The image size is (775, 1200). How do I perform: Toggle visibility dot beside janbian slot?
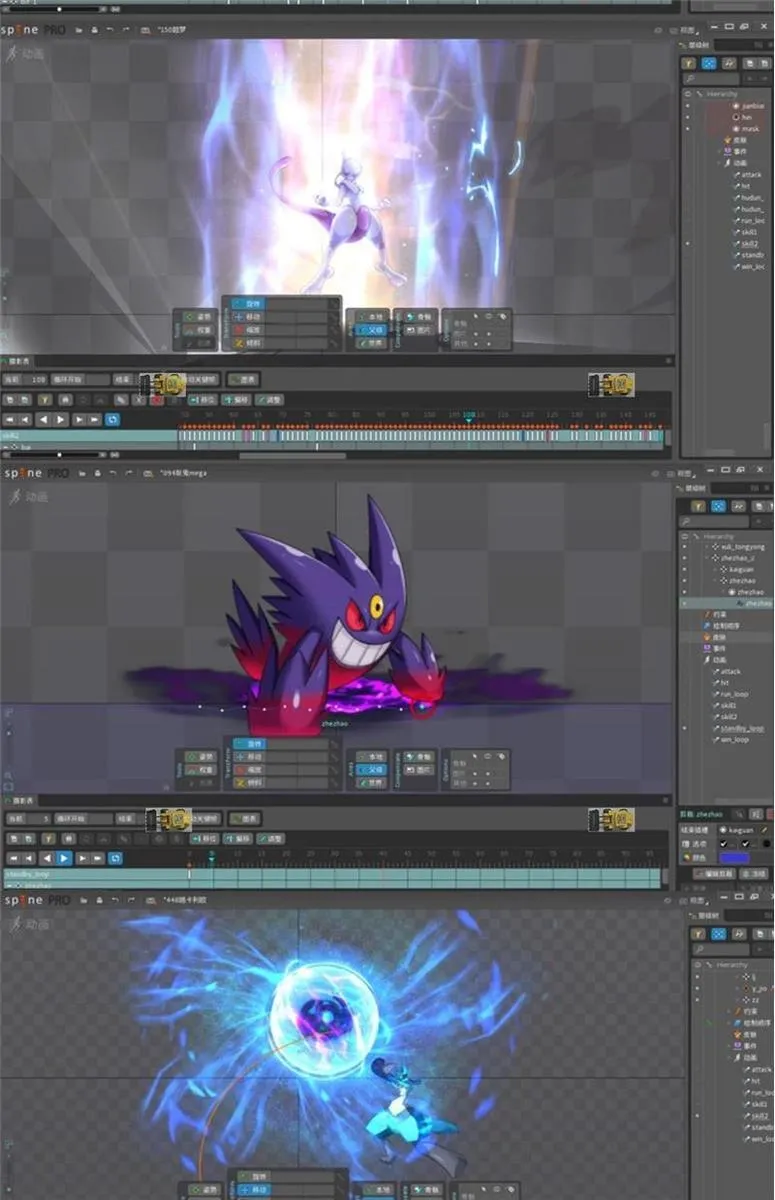click(x=687, y=104)
